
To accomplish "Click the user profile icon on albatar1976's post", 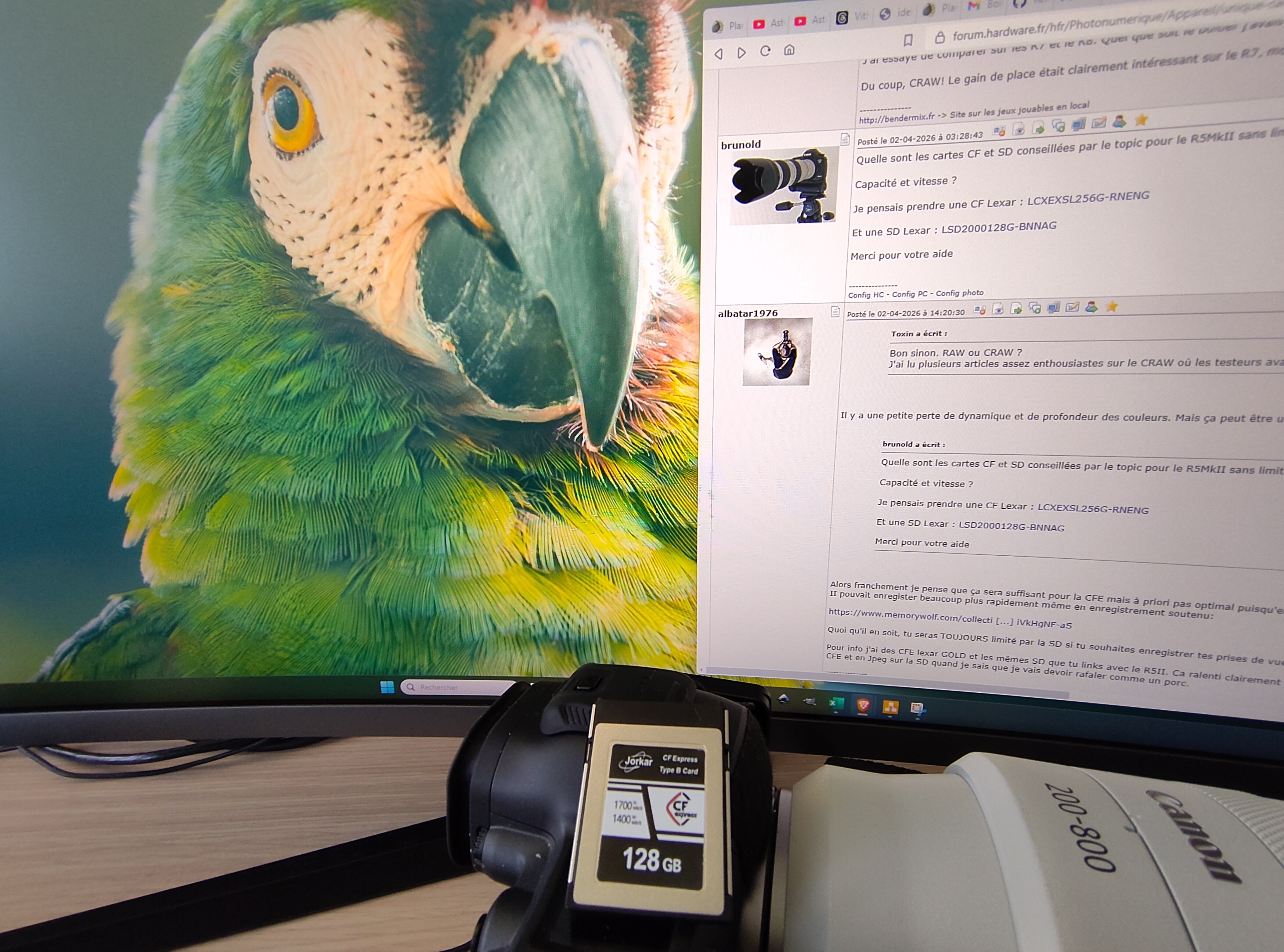I will (1091, 307).
